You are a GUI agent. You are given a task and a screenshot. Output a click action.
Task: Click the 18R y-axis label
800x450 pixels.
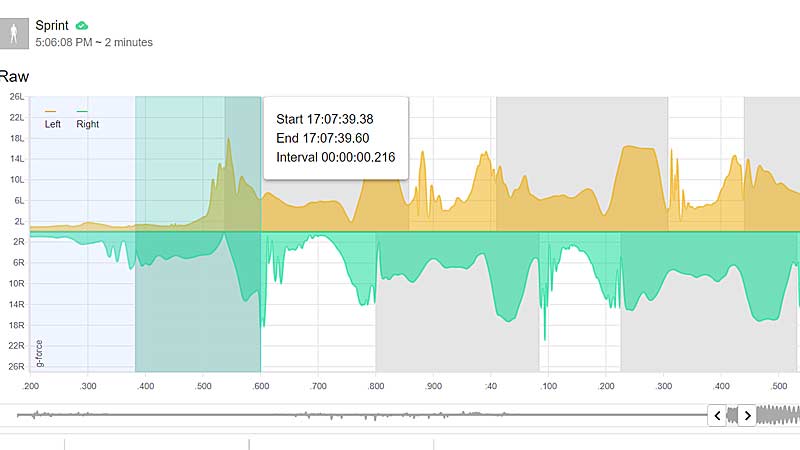[17, 325]
